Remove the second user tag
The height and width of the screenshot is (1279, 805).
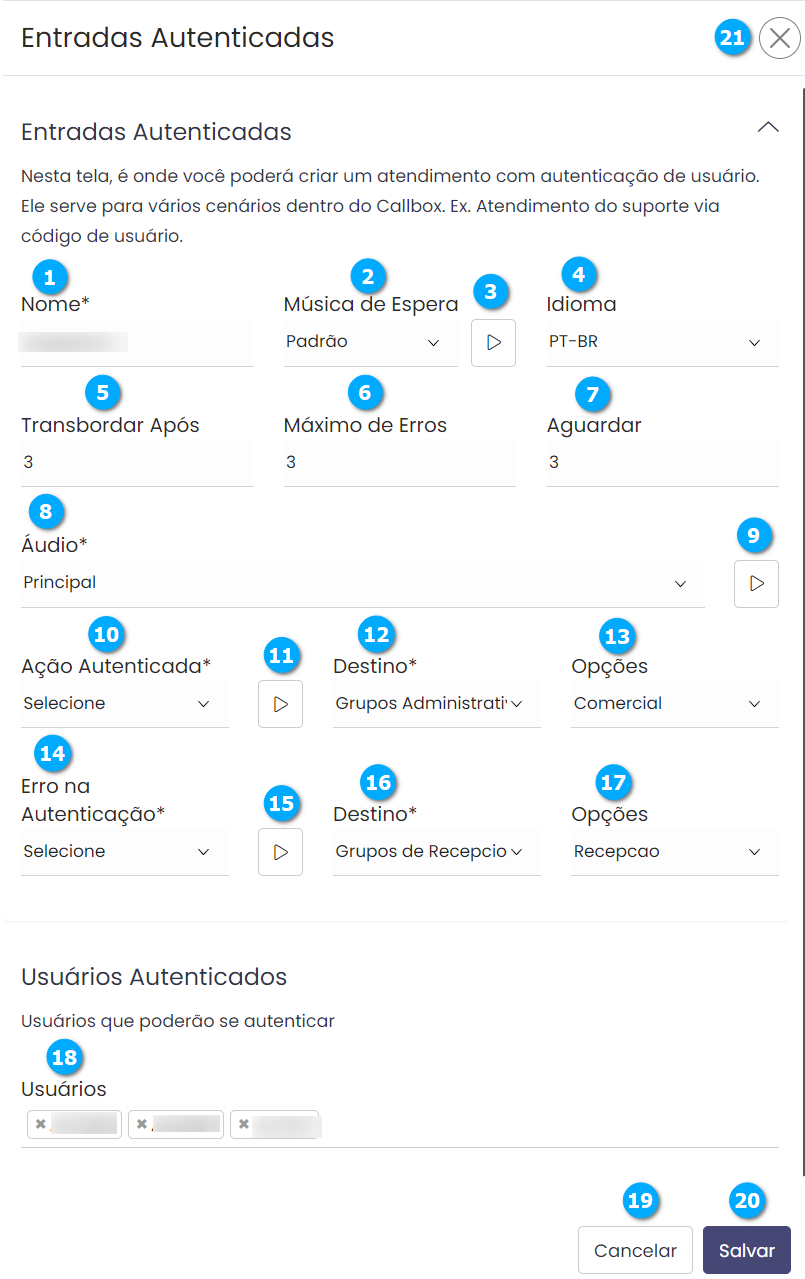(x=142, y=1124)
